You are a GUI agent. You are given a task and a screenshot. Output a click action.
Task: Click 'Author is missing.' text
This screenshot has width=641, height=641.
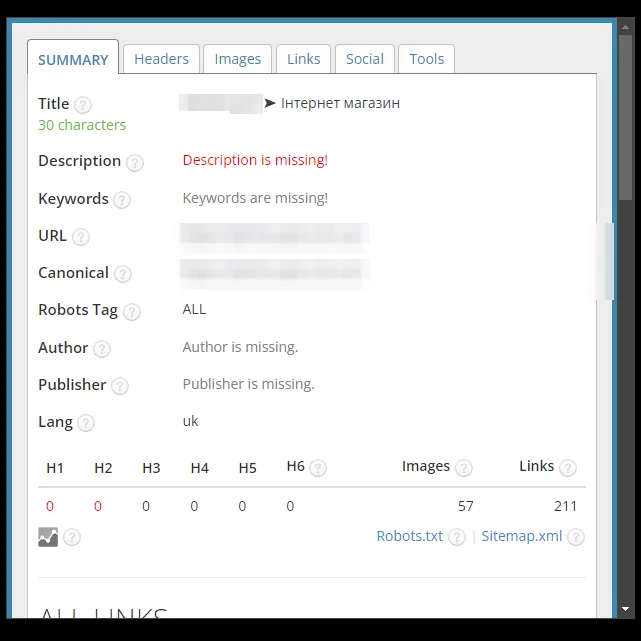240,347
